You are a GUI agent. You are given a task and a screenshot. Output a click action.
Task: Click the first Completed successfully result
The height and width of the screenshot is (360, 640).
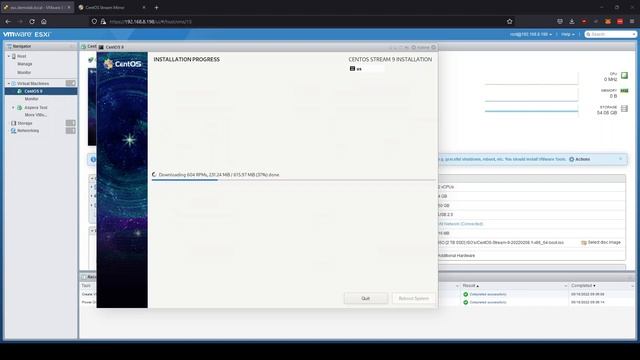(488, 294)
